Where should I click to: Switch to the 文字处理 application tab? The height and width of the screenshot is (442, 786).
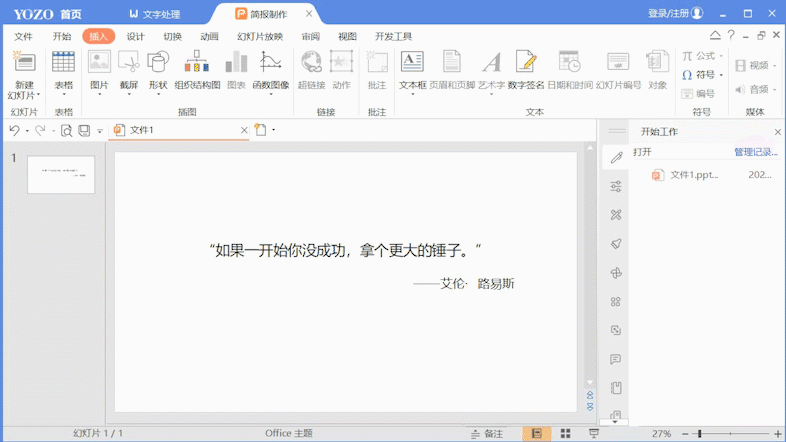pyautogui.click(x=155, y=14)
